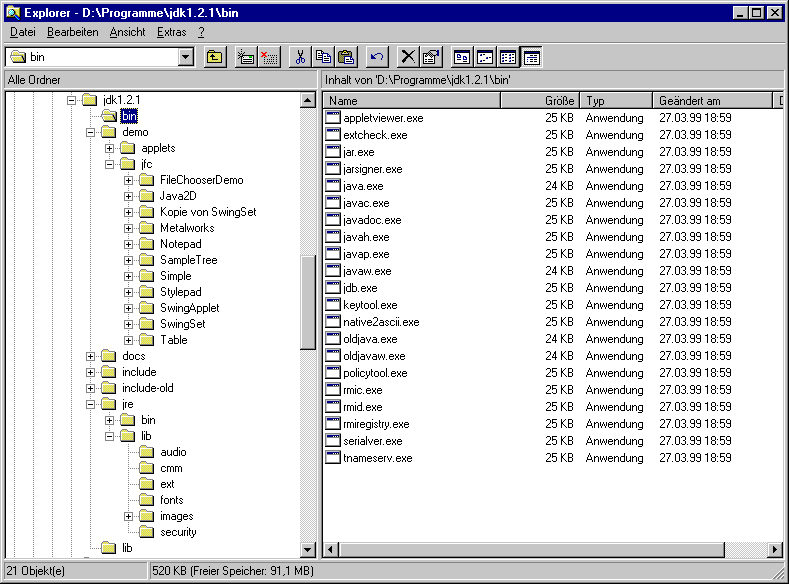The height and width of the screenshot is (584, 789).
Task: Open Properties via toolbar icon
Action: click(x=431, y=57)
